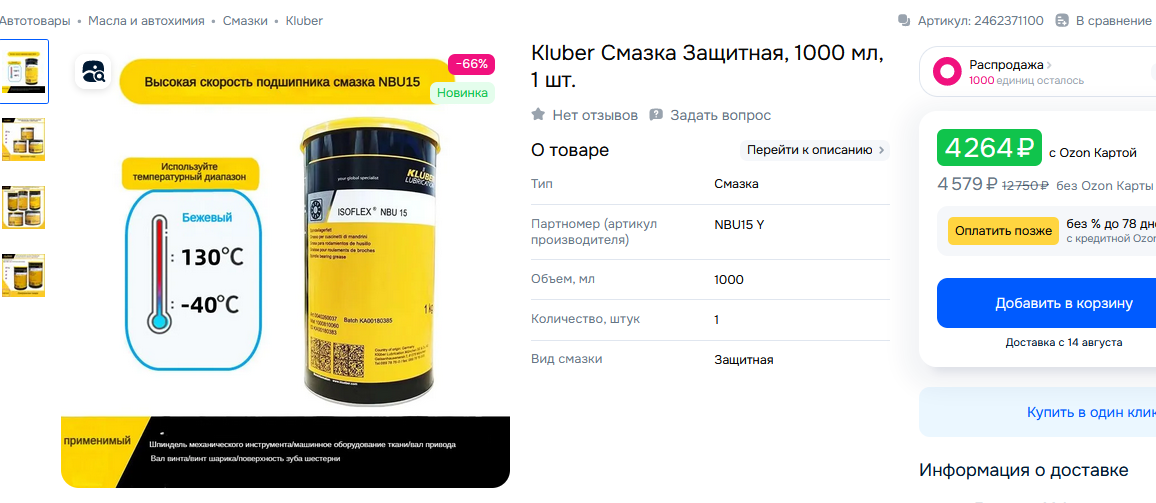1156x503 pixels.
Task: Open the Автотовары breadcrumb
Action: pyautogui.click(x=35, y=21)
